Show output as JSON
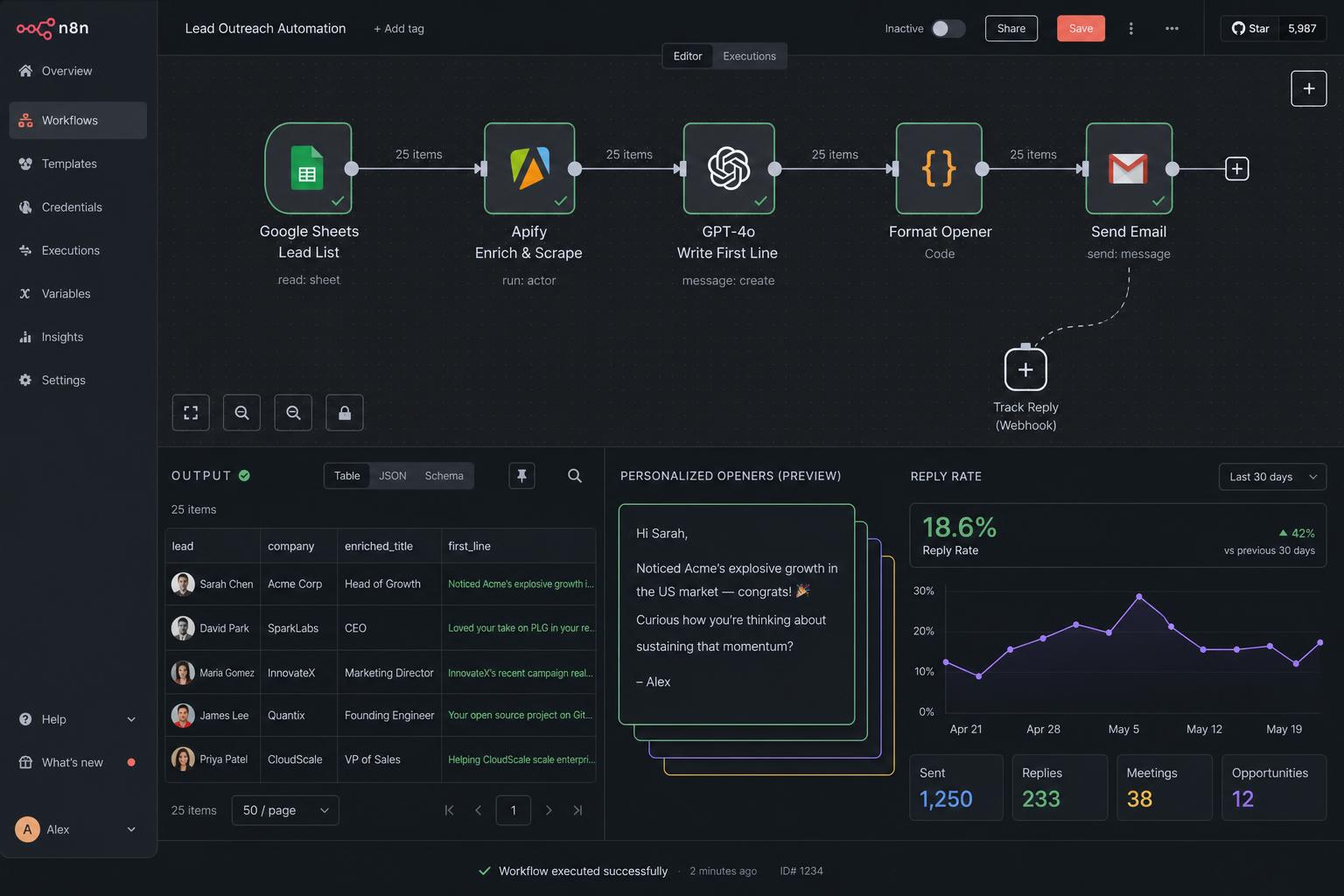This screenshot has width=1344, height=896. [393, 476]
